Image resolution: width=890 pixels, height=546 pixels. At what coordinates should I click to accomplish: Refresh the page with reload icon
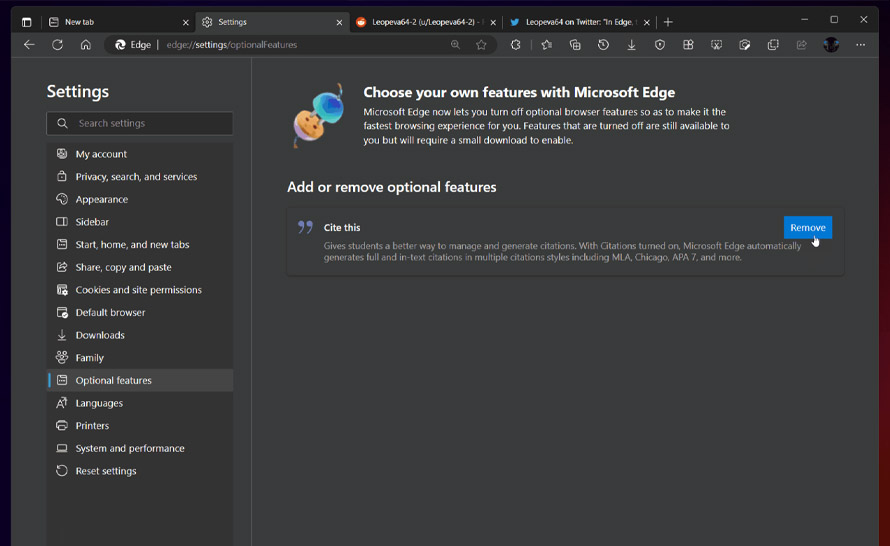[x=57, y=45]
